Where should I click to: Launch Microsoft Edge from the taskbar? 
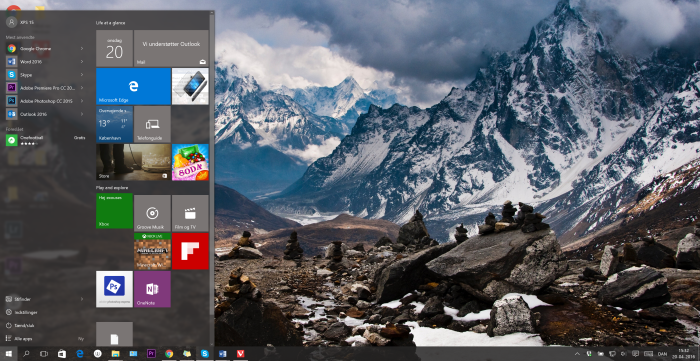point(80,354)
